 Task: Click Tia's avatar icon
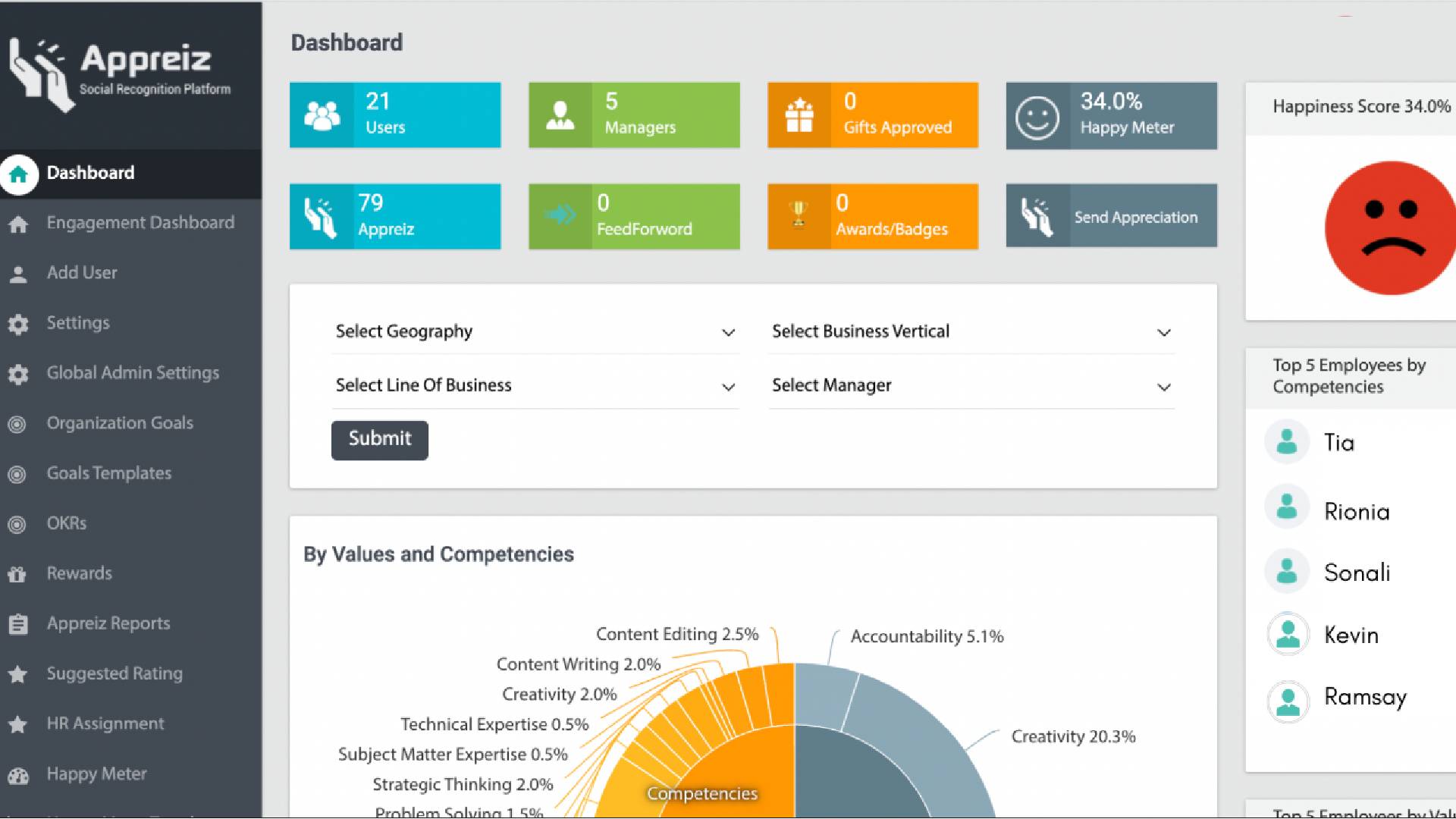click(1288, 441)
